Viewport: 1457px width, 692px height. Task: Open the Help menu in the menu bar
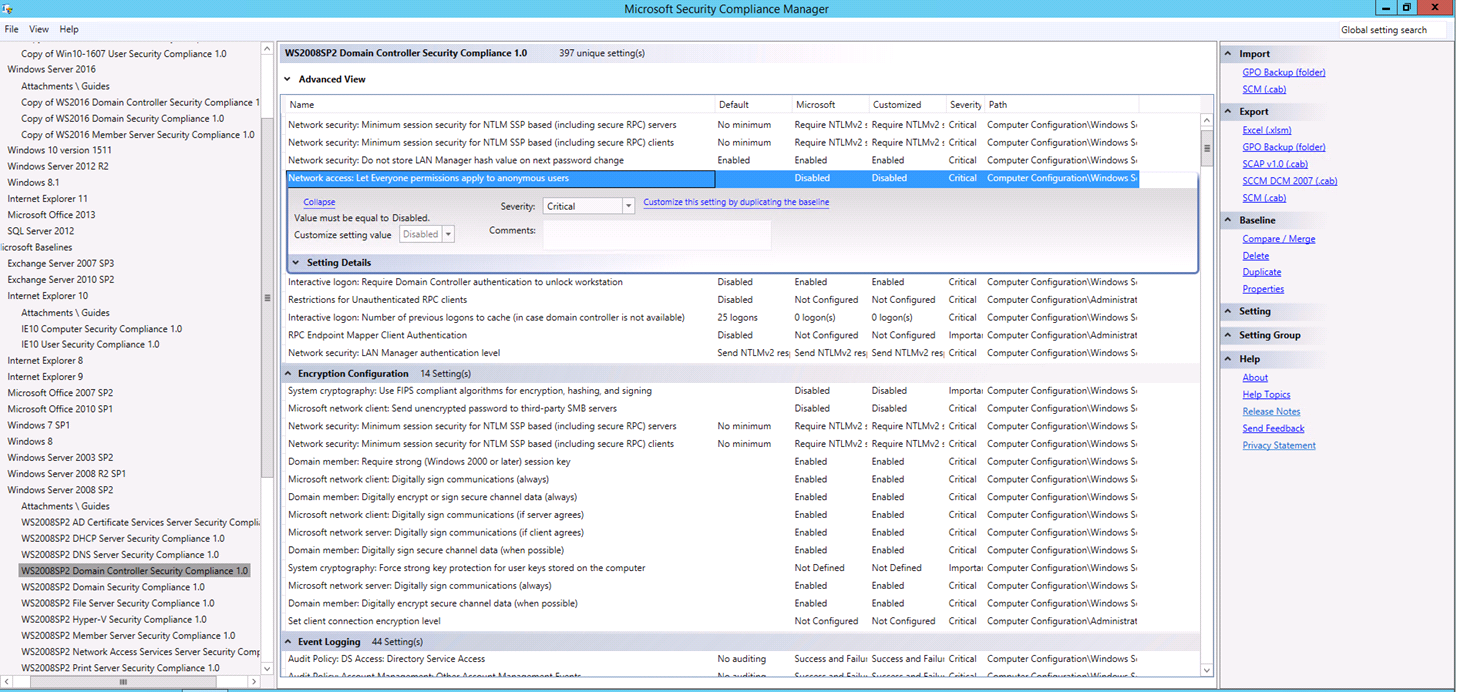pos(69,29)
